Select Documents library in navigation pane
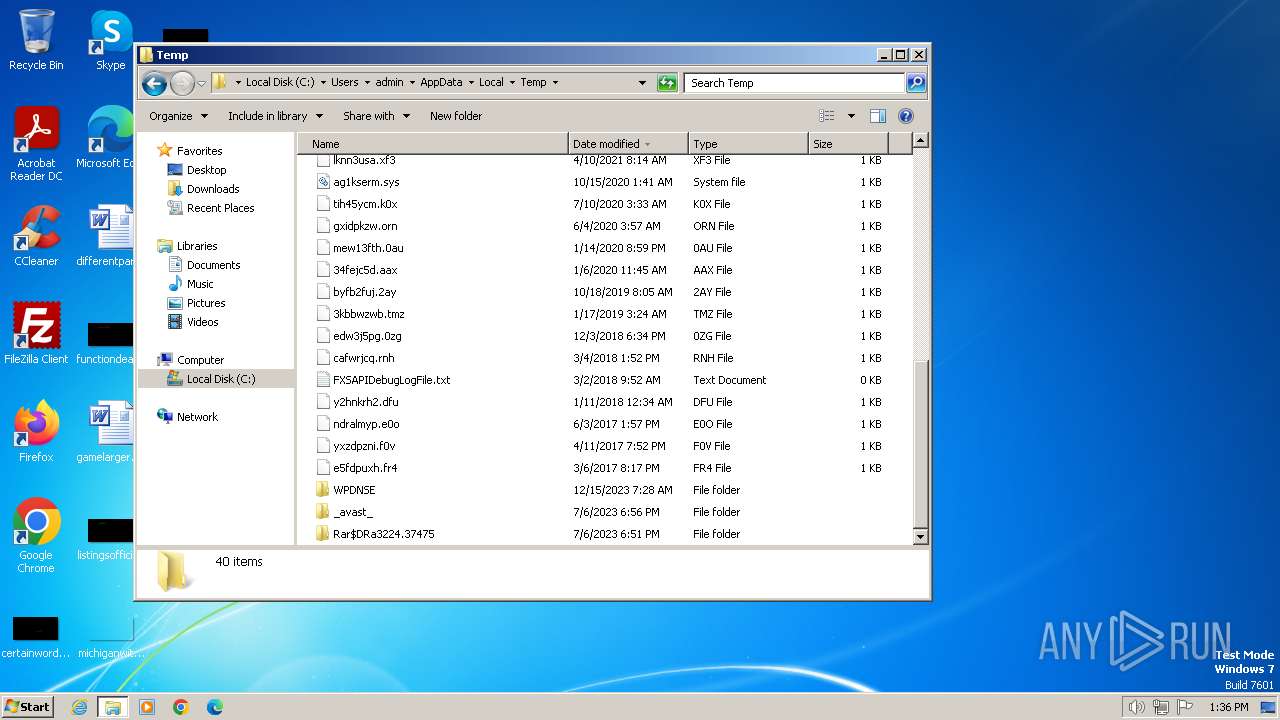 pyautogui.click(x=213, y=265)
